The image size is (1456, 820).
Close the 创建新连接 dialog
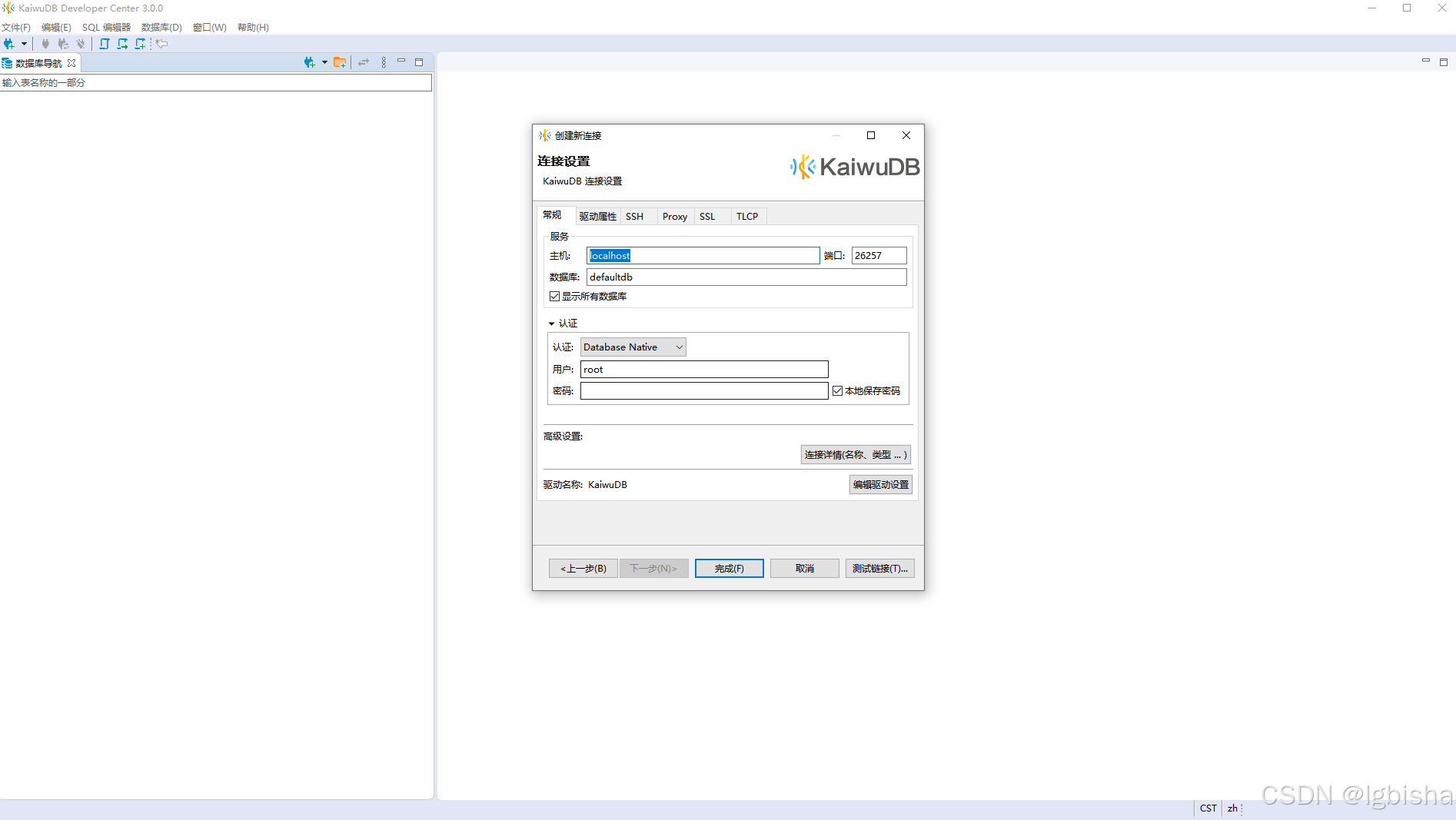click(x=906, y=135)
